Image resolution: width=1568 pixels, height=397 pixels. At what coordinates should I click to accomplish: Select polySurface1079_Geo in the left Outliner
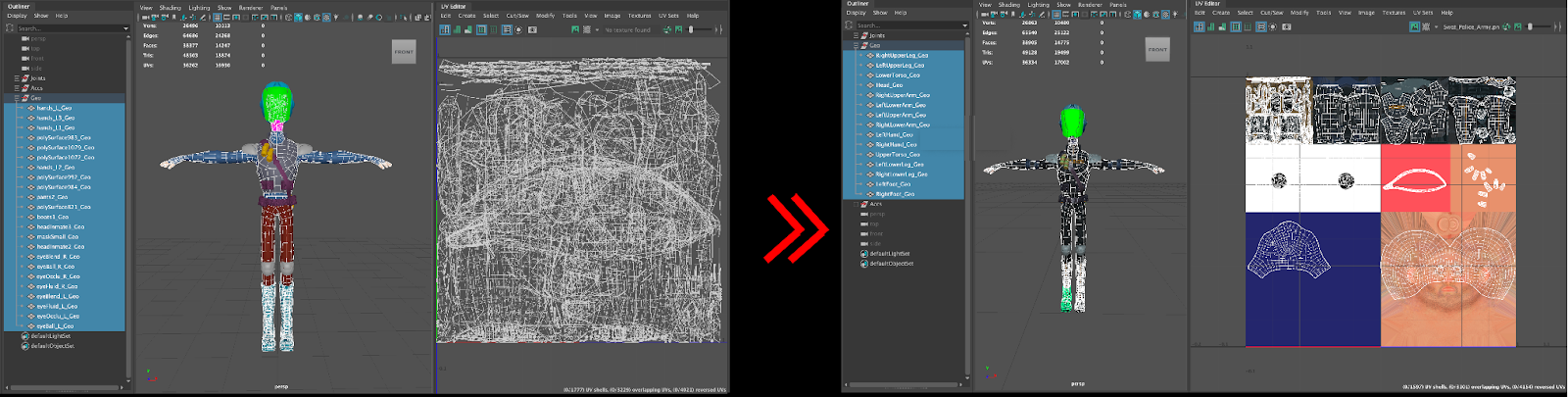click(65, 148)
